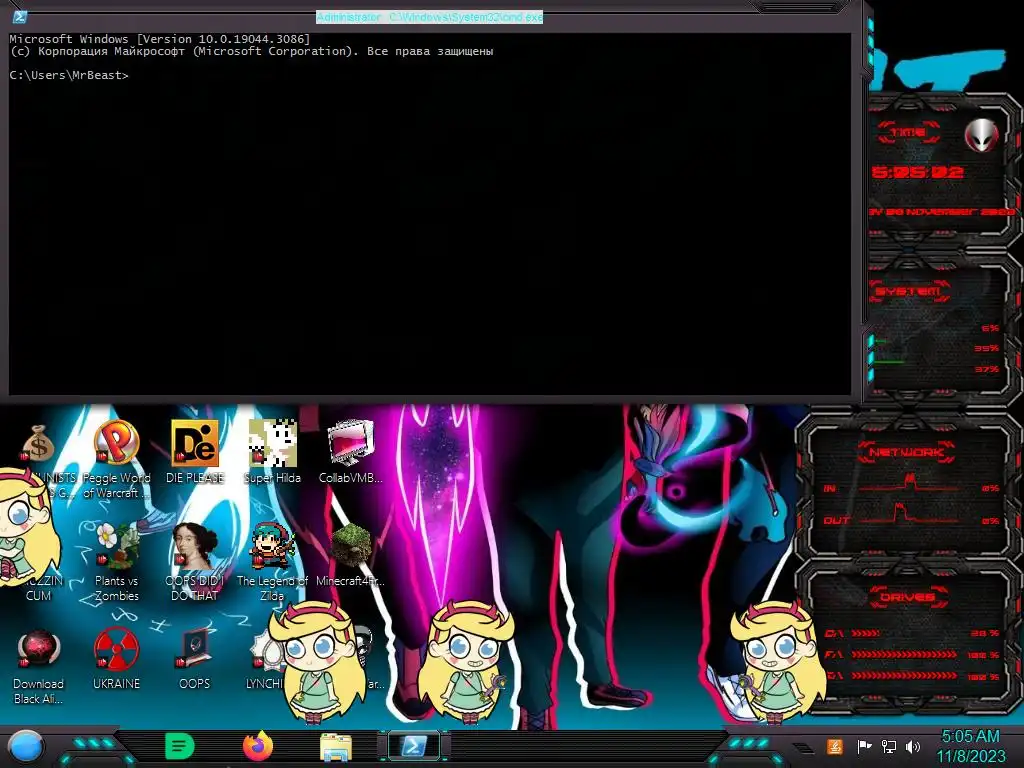The image size is (1024, 768).
Task: Click the red digital clock readout
Action: (x=918, y=172)
